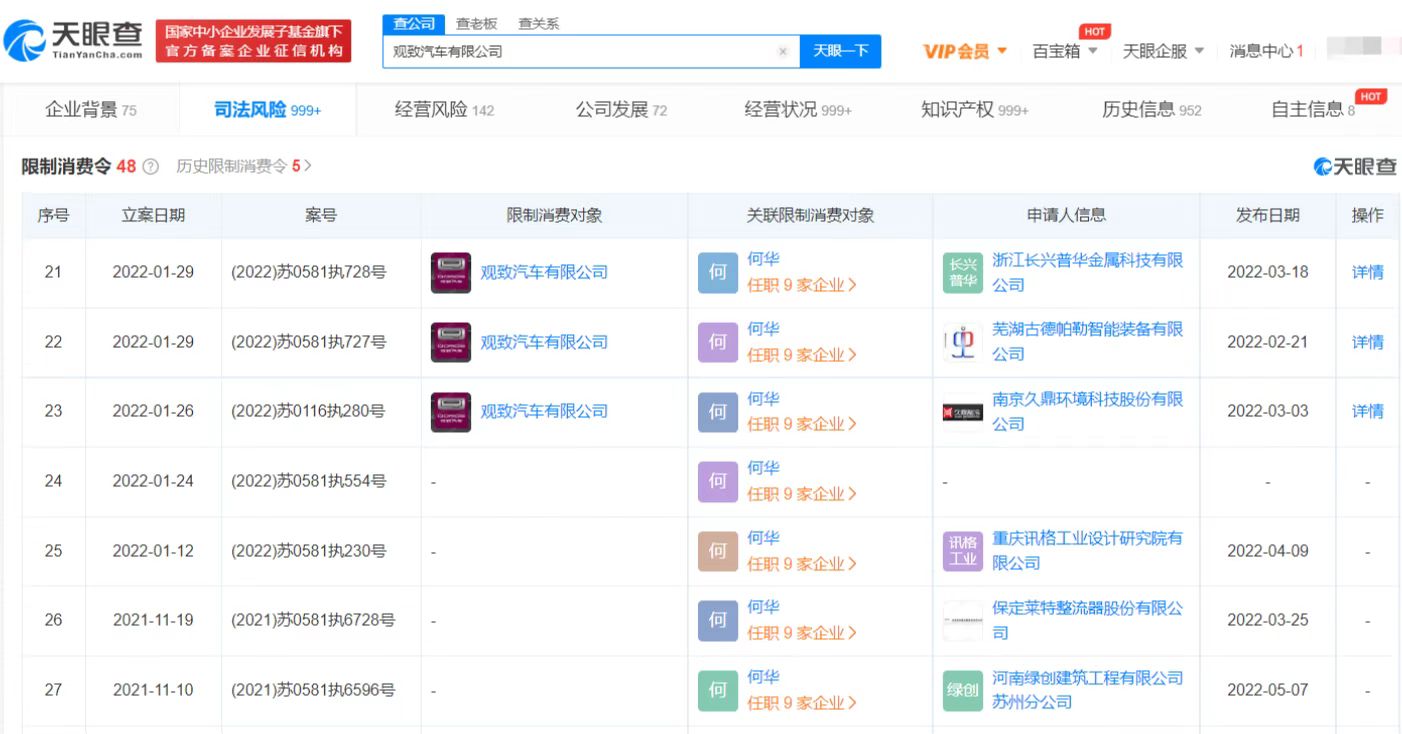Expand 历史限制消费令 5 list
Viewport: 1402px width, 734px height.
point(244,167)
